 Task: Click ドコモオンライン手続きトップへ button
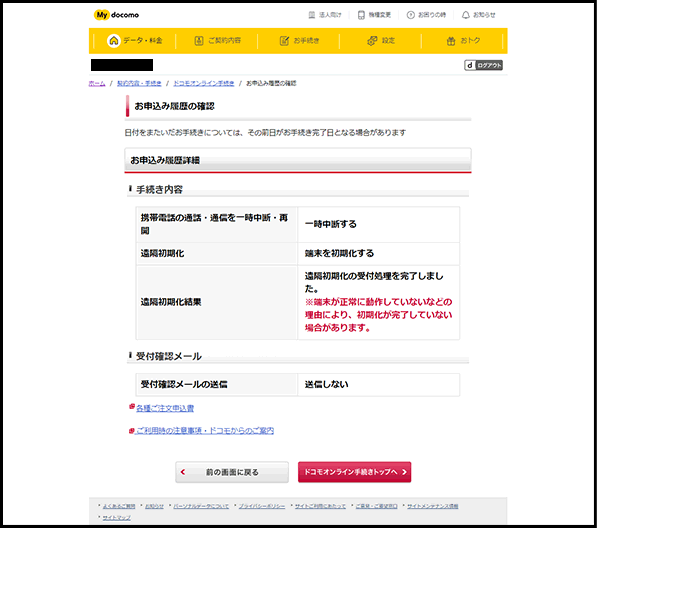coord(354,472)
